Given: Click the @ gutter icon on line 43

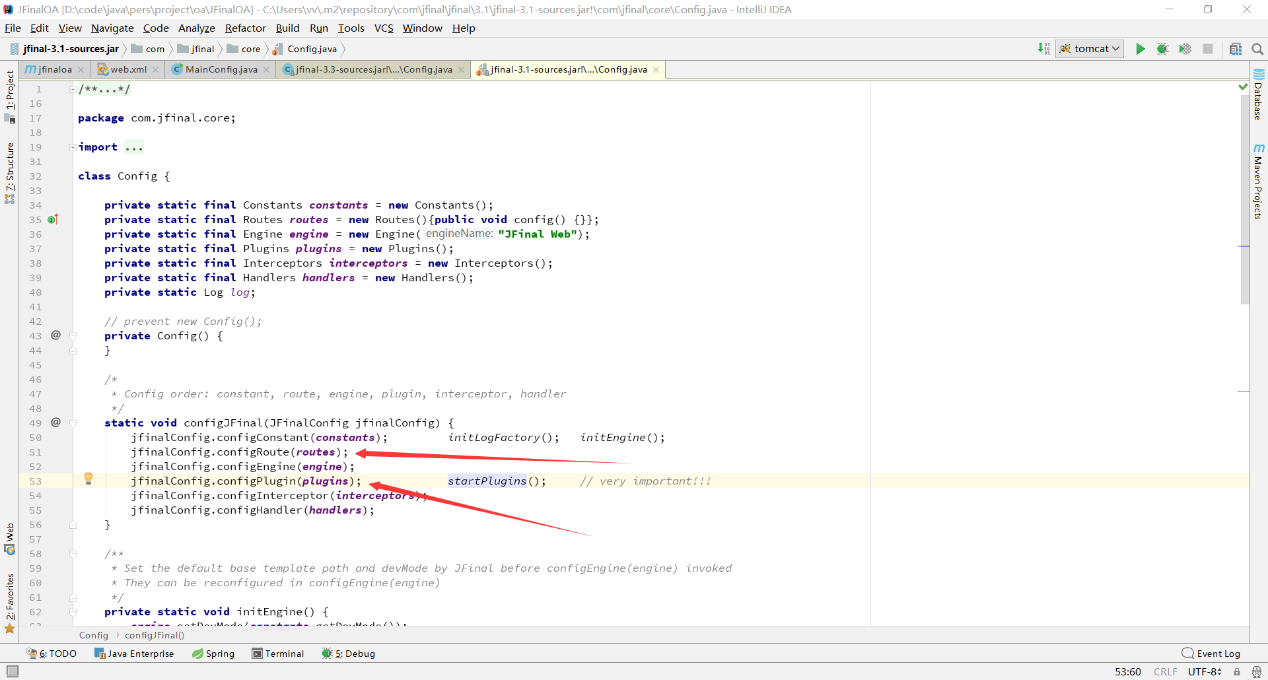Looking at the screenshot, I should tap(56, 335).
